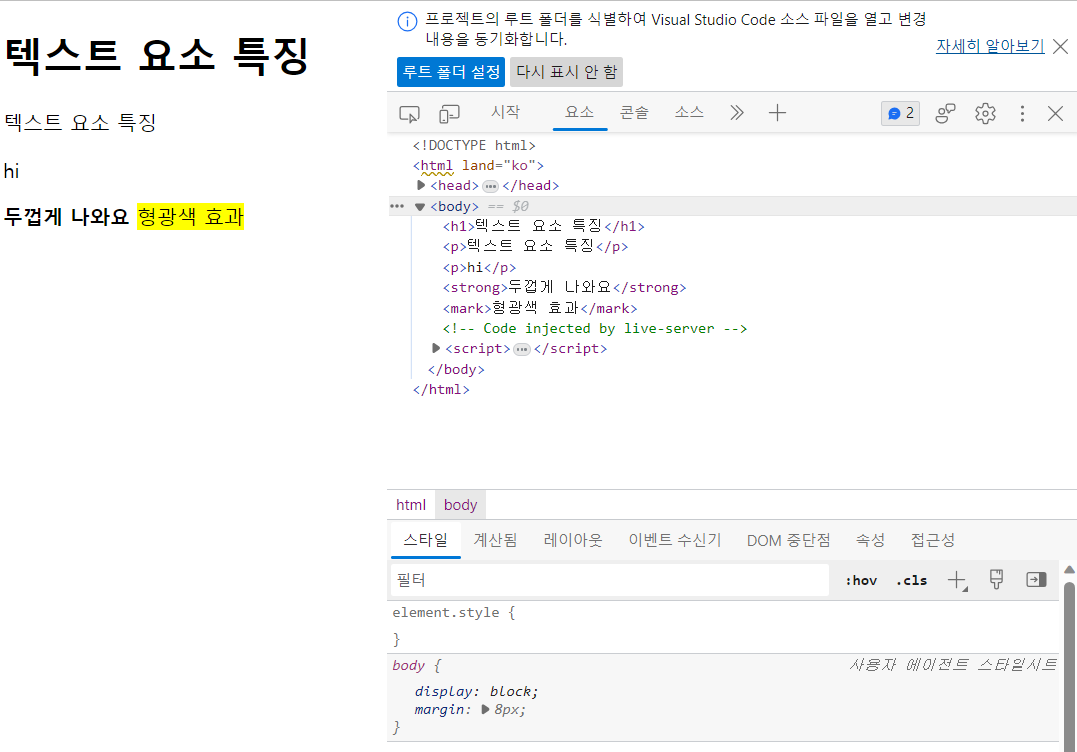Select the DOCTYPE html line
Screen dimensions: 1077x752
point(474,146)
